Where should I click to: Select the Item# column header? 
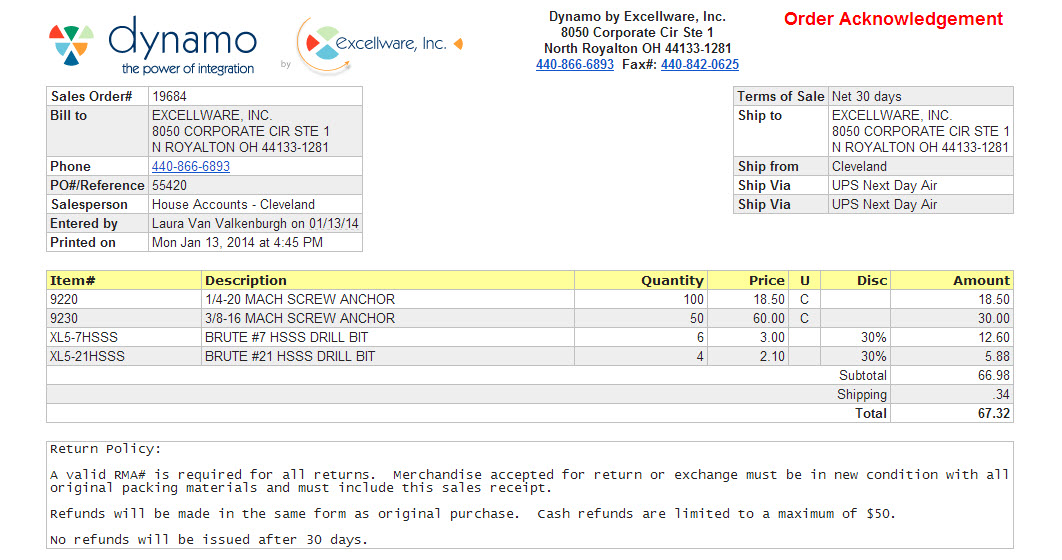[72, 281]
